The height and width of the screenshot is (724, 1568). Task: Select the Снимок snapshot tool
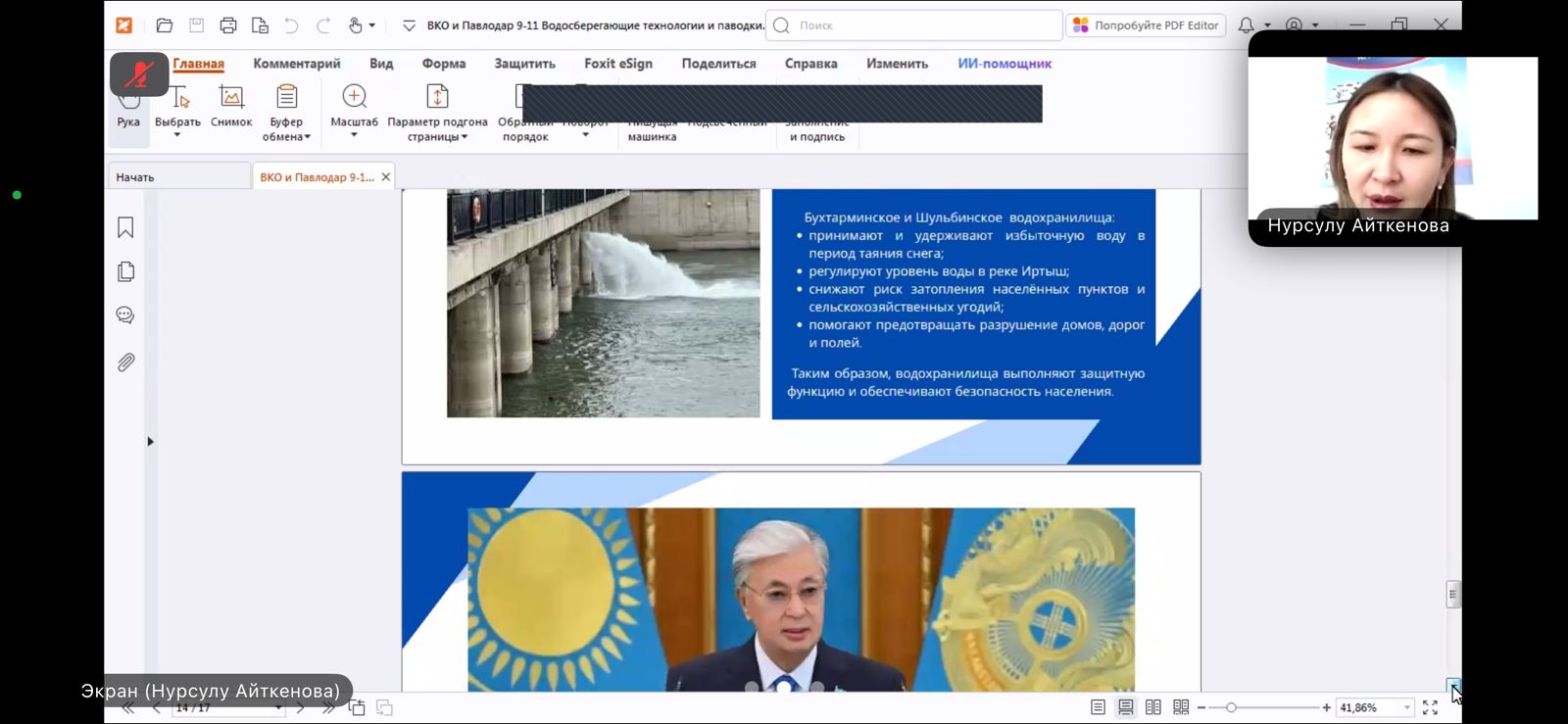231,107
